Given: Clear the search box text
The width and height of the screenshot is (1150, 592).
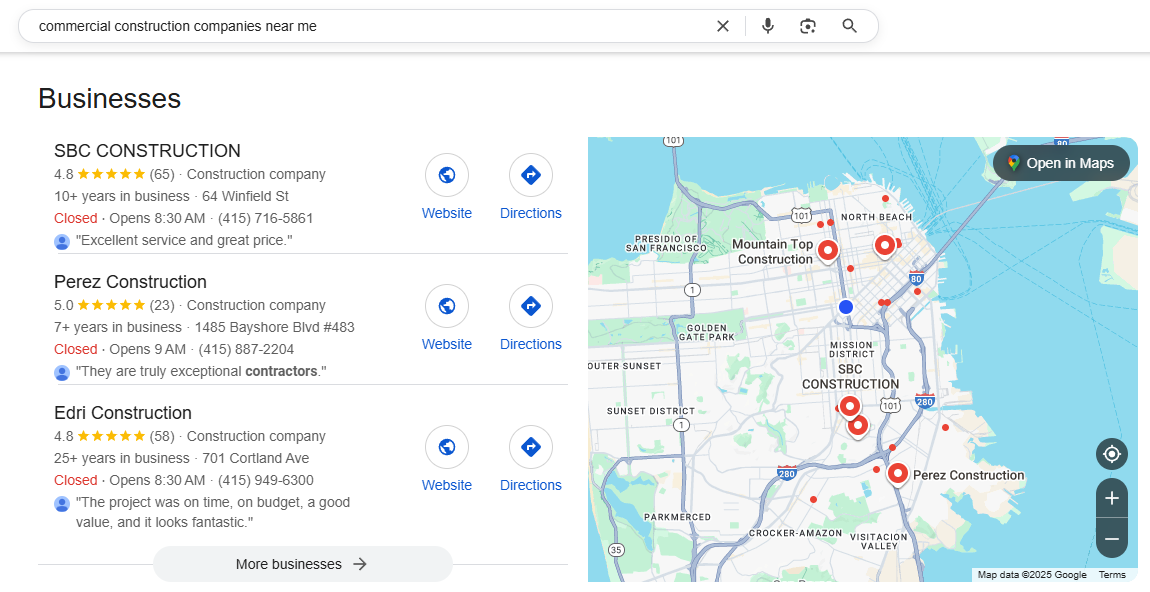Looking at the screenshot, I should click(x=723, y=26).
